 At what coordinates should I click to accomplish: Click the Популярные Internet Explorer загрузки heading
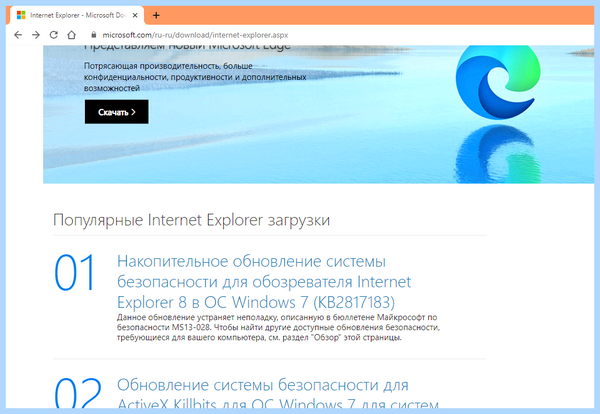tap(191, 220)
